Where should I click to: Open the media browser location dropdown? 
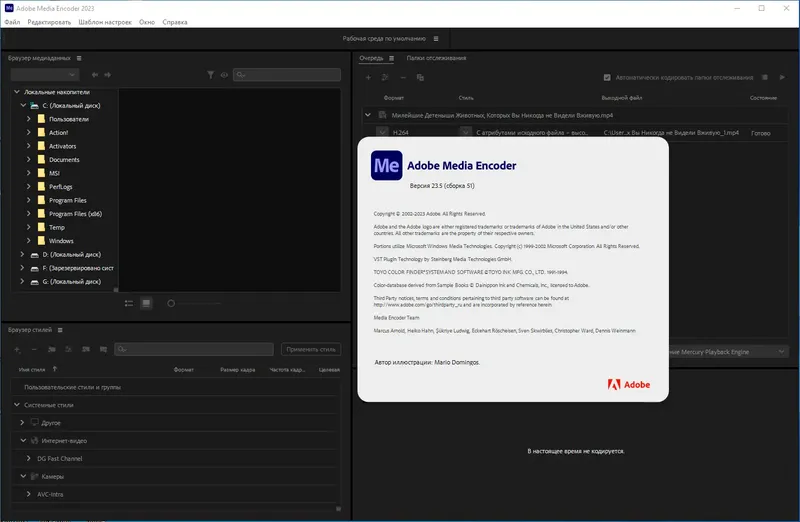[45, 75]
